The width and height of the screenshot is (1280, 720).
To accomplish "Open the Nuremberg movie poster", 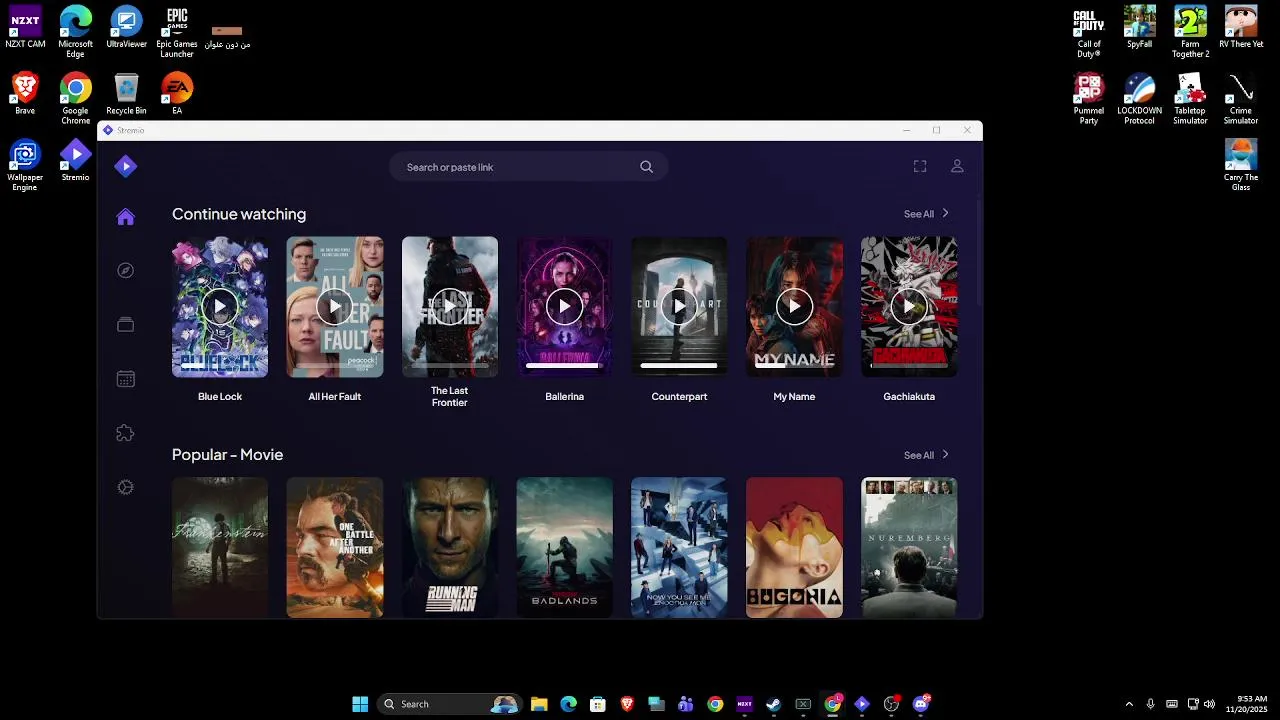I will [909, 547].
